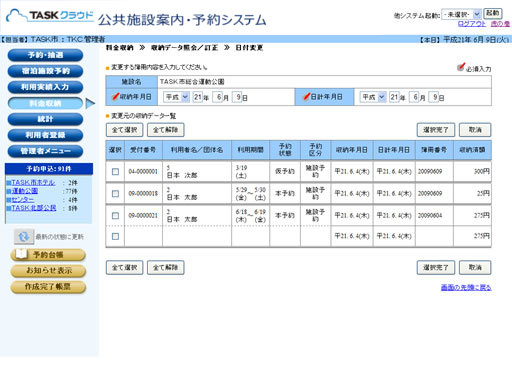
Task: Click the 起動 button
Action: [493, 13]
